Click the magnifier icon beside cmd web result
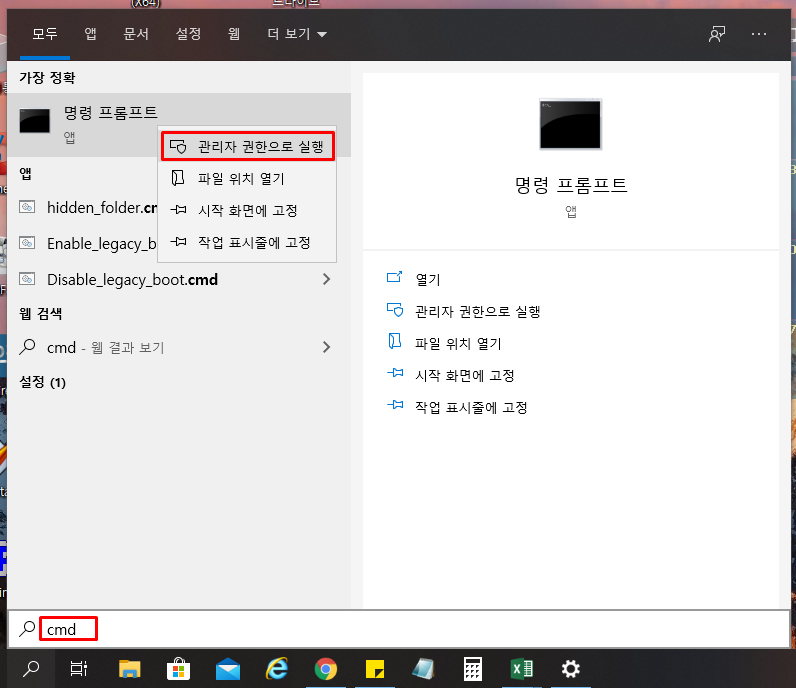 (27, 347)
